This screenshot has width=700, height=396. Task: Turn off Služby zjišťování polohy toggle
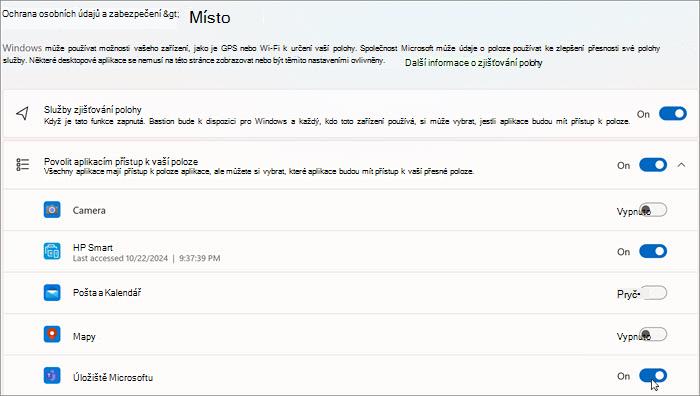coord(673,113)
